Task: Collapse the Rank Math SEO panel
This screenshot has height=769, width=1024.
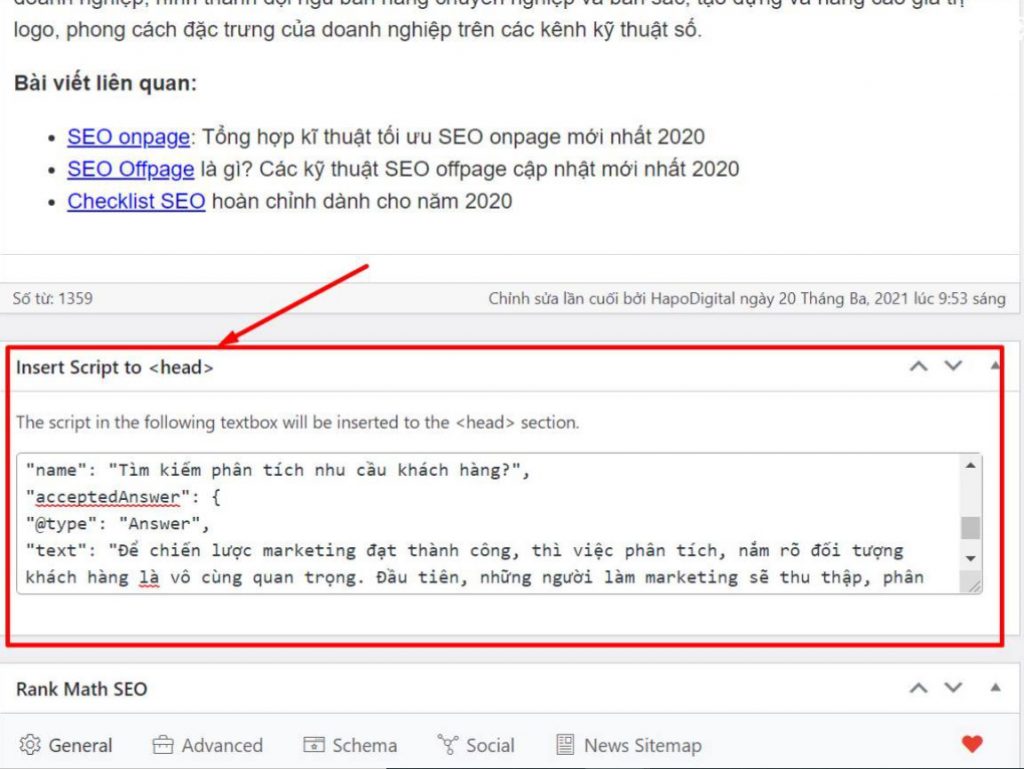Action: (995, 687)
